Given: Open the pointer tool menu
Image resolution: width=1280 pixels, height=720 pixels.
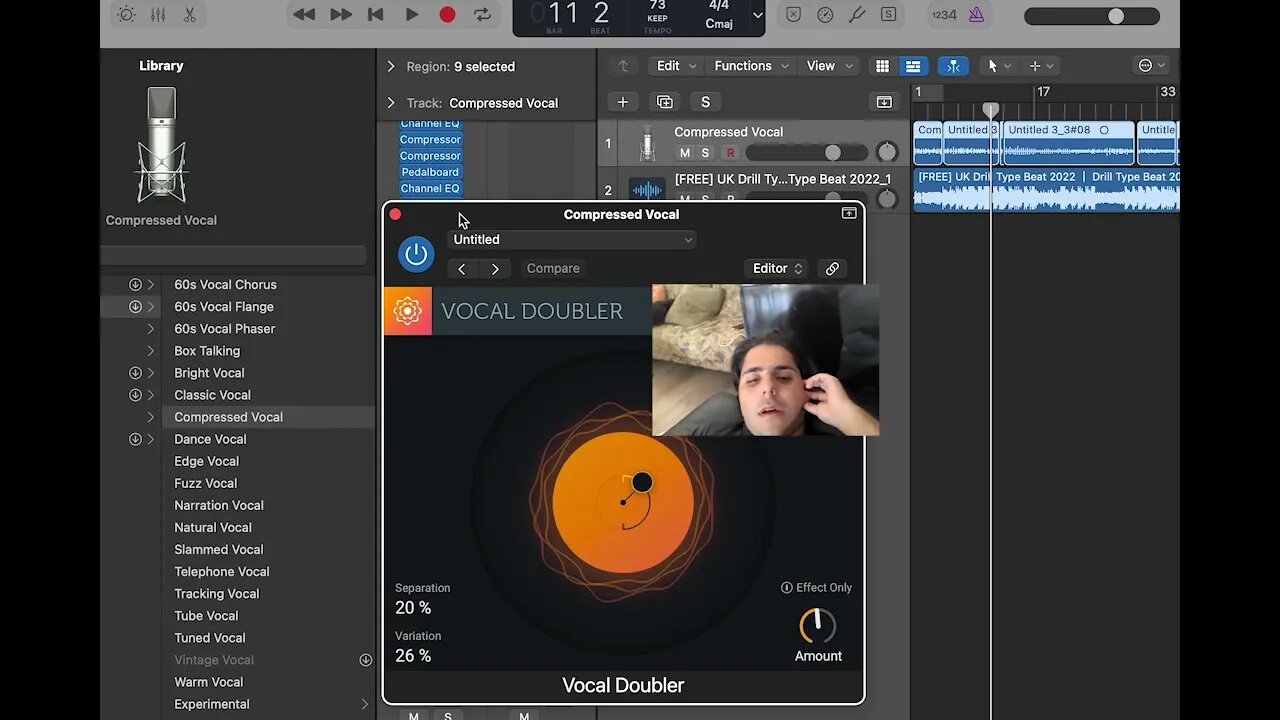Looking at the screenshot, I should click(999, 66).
